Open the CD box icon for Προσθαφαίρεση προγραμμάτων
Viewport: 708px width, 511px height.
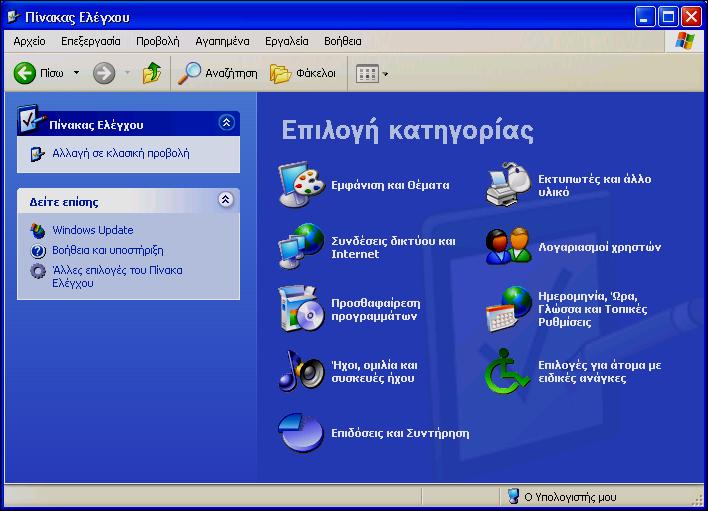click(x=301, y=309)
